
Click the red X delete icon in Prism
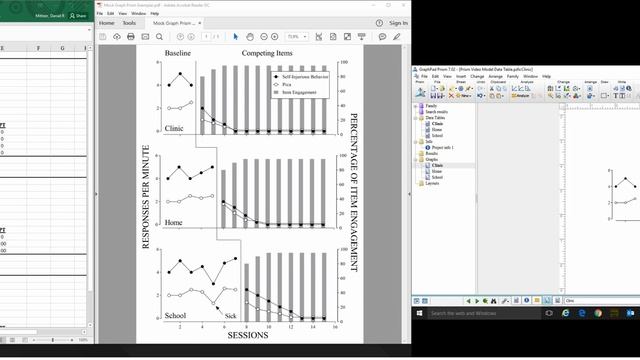(451, 96)
